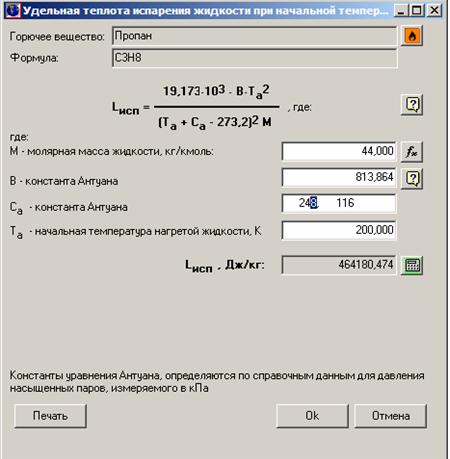Open the flame icon substance selector
Image resolution: width=450 pixels, height=459 pixels.
[x=412, y=36]
